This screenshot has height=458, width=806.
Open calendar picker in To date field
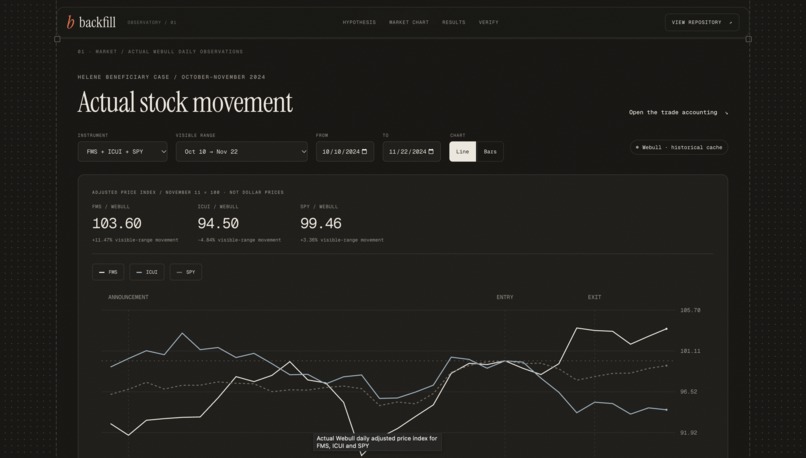tap(431, 152)
